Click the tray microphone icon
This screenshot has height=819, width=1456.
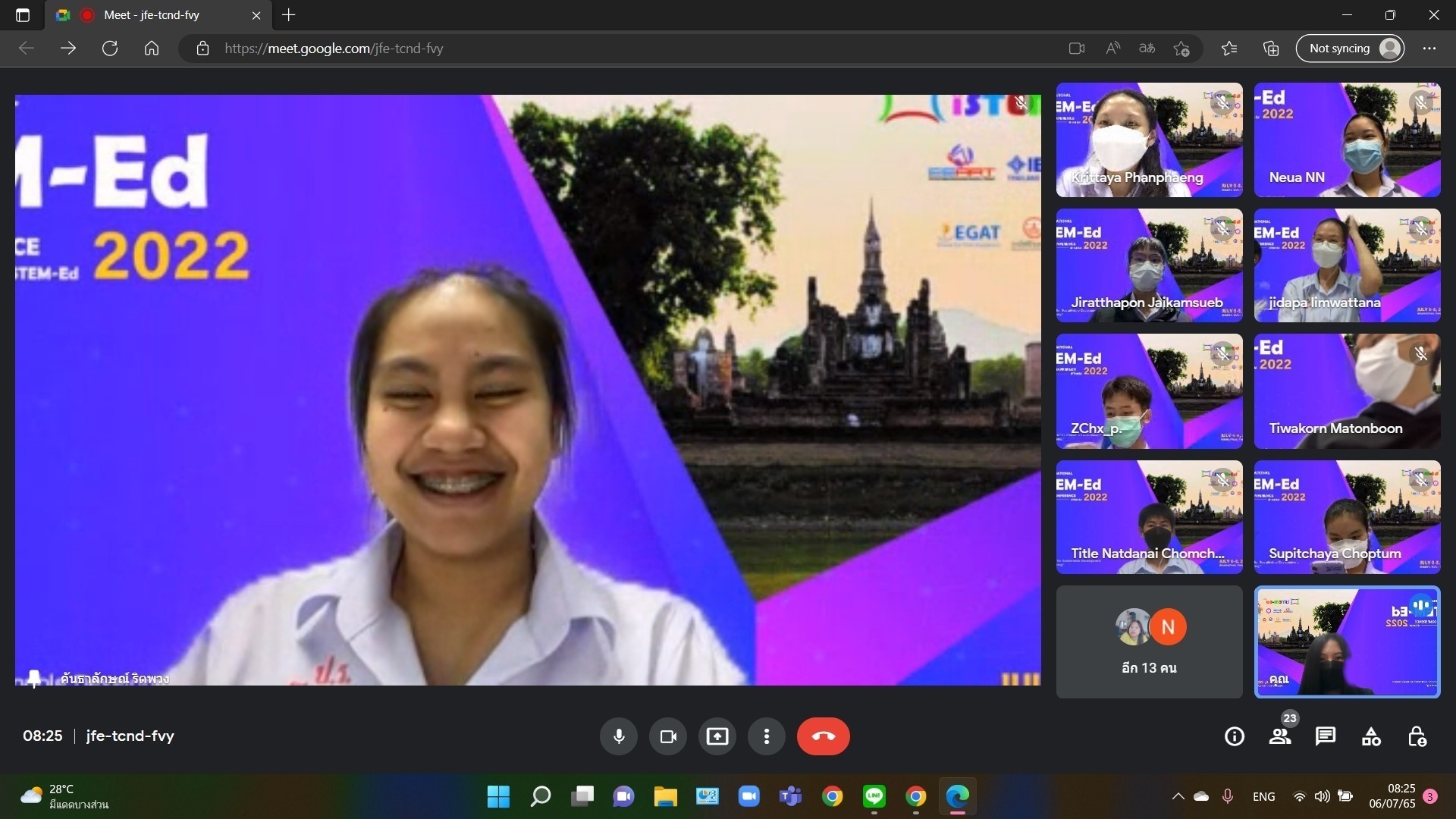click(x=1227, y=796)
